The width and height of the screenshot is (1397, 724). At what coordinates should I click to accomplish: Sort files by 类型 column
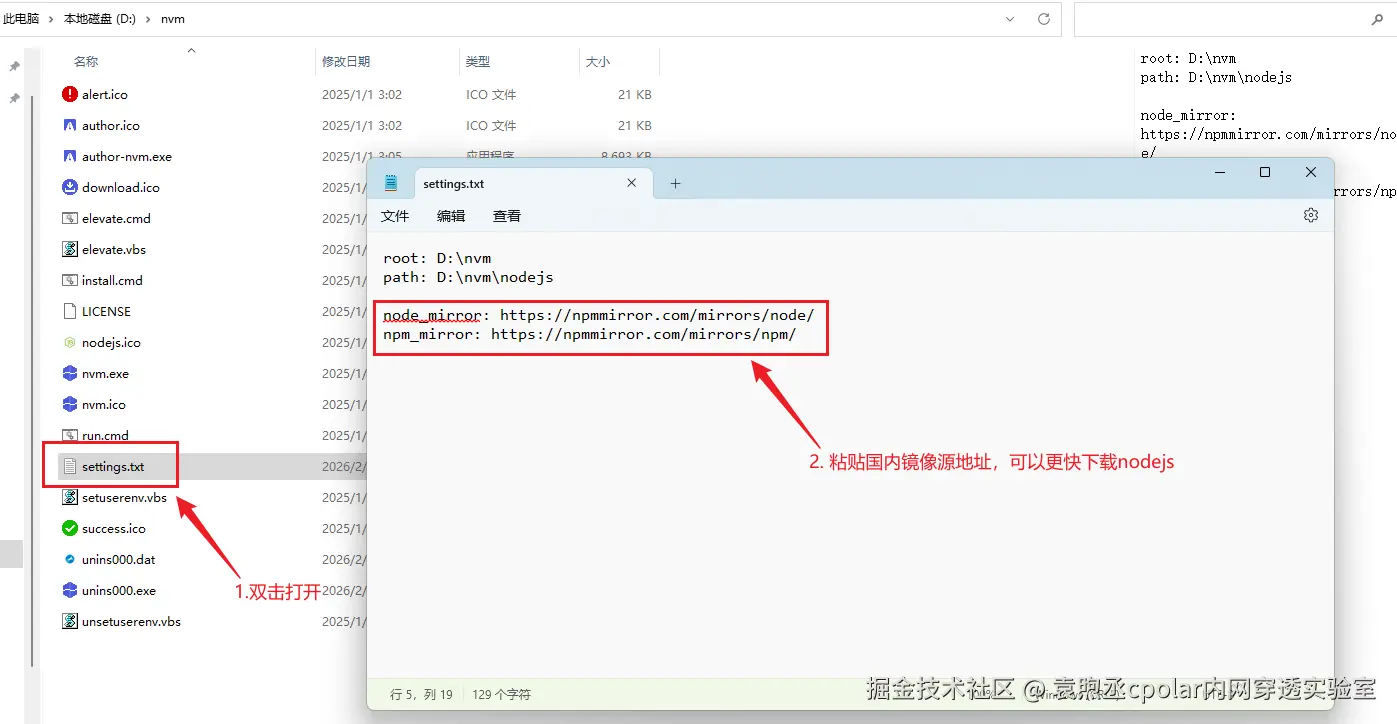click(x=478, y=62)
